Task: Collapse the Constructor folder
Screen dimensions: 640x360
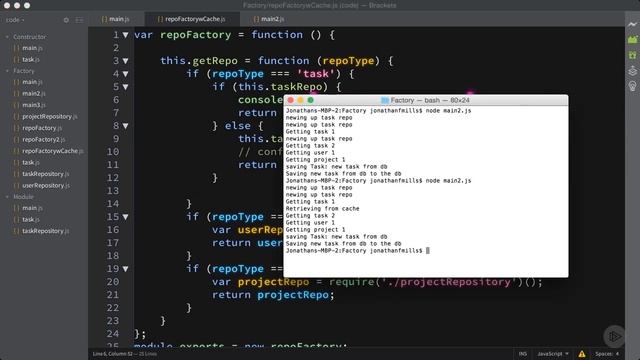Action: tap(7, 37)
